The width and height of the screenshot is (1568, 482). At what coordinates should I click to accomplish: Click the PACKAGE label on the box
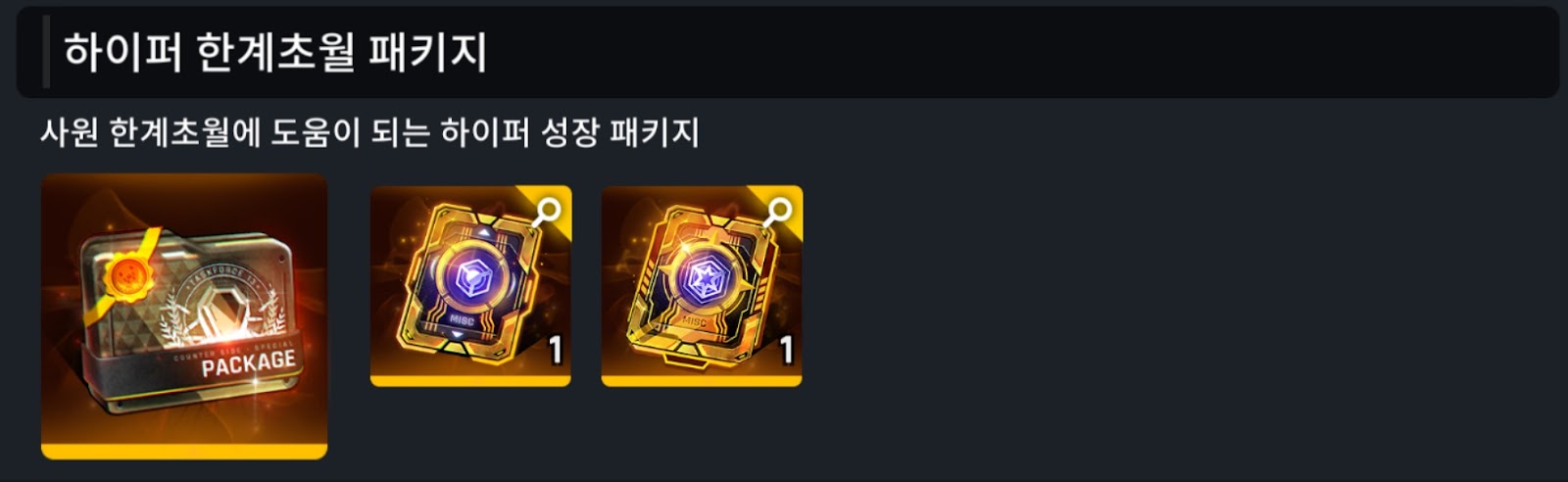pos(248,363)
